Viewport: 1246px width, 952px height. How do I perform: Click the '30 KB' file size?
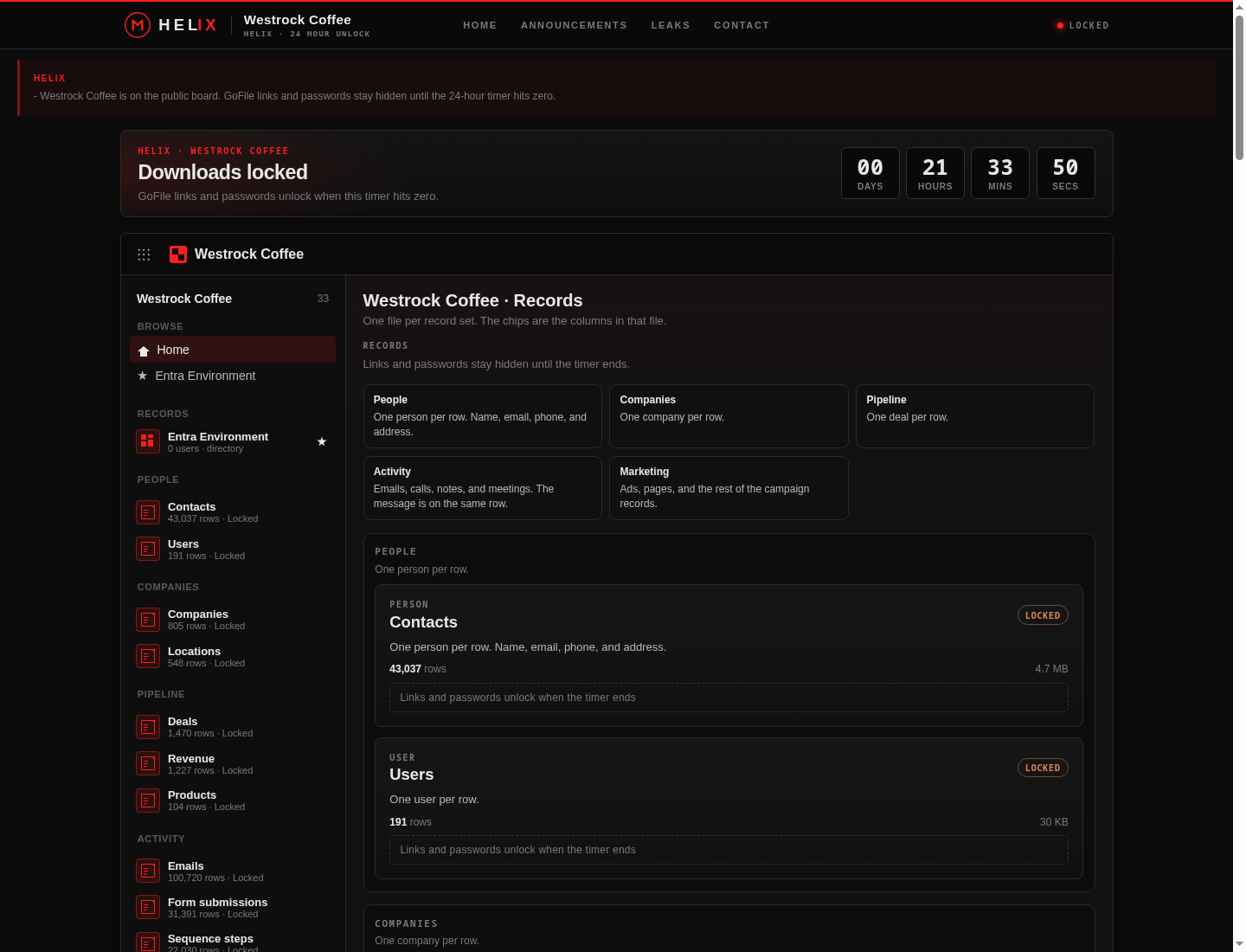(1054, 822)
